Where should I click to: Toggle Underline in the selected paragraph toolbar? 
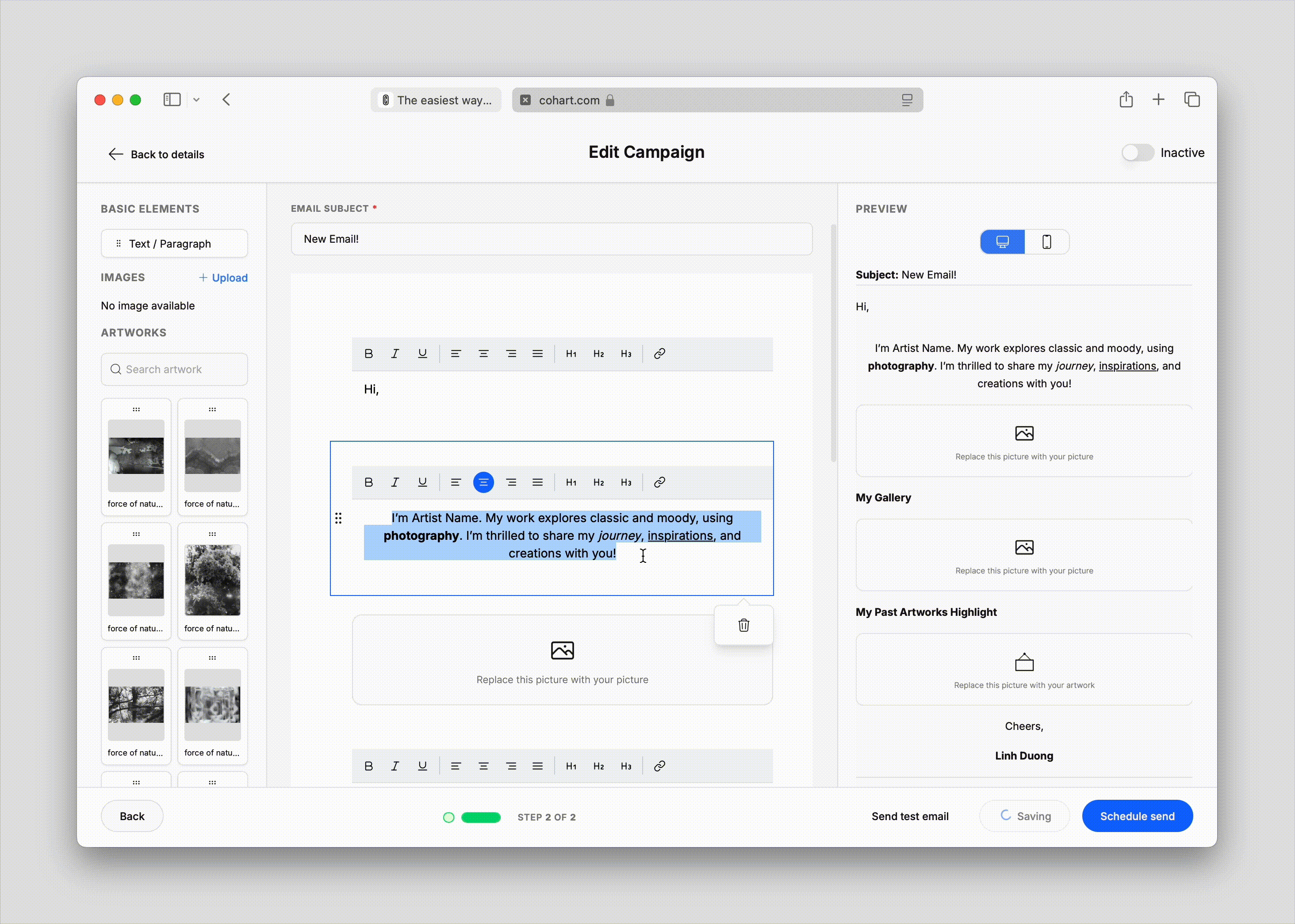tap(422, 482)
